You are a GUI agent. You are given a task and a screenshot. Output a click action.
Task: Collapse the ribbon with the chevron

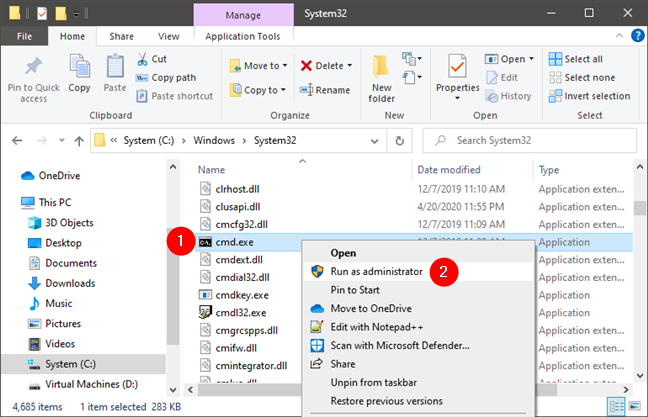pos(619,36)
